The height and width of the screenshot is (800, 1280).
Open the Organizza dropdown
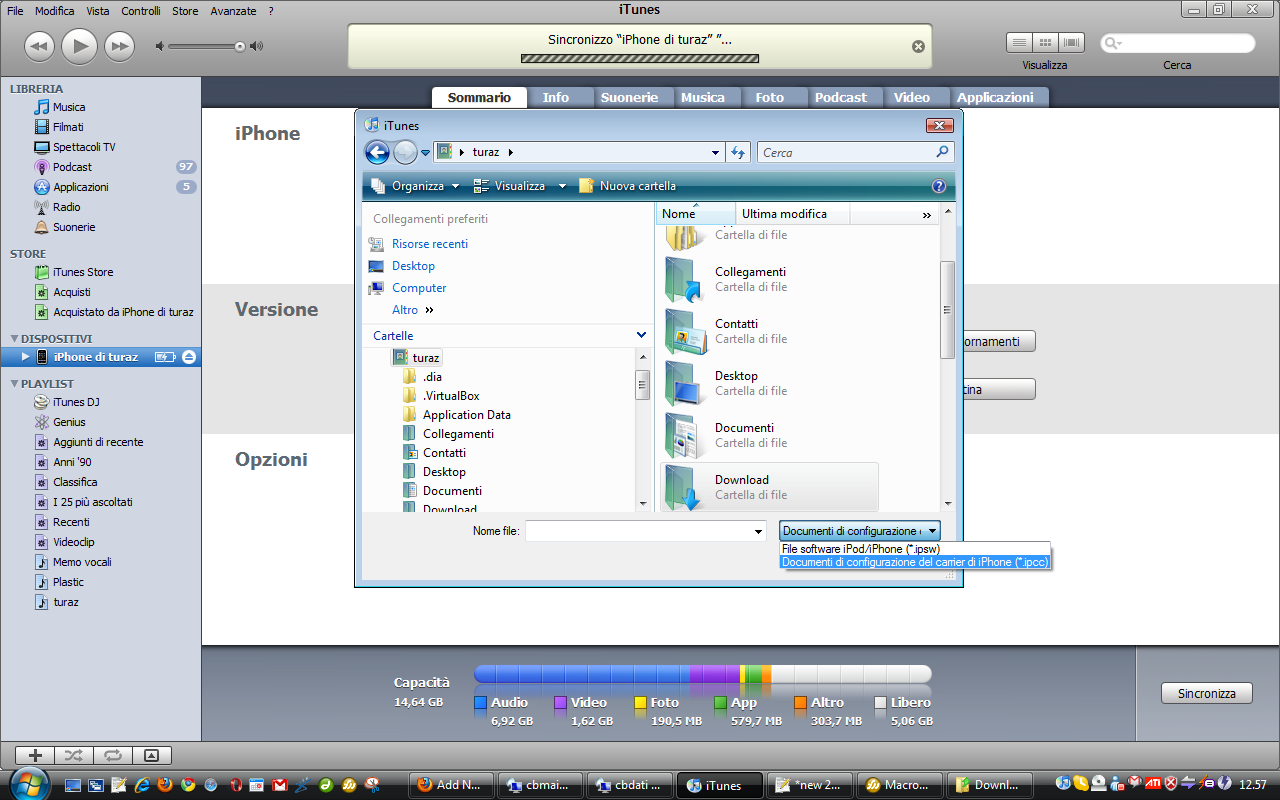[x=415, y=186]
